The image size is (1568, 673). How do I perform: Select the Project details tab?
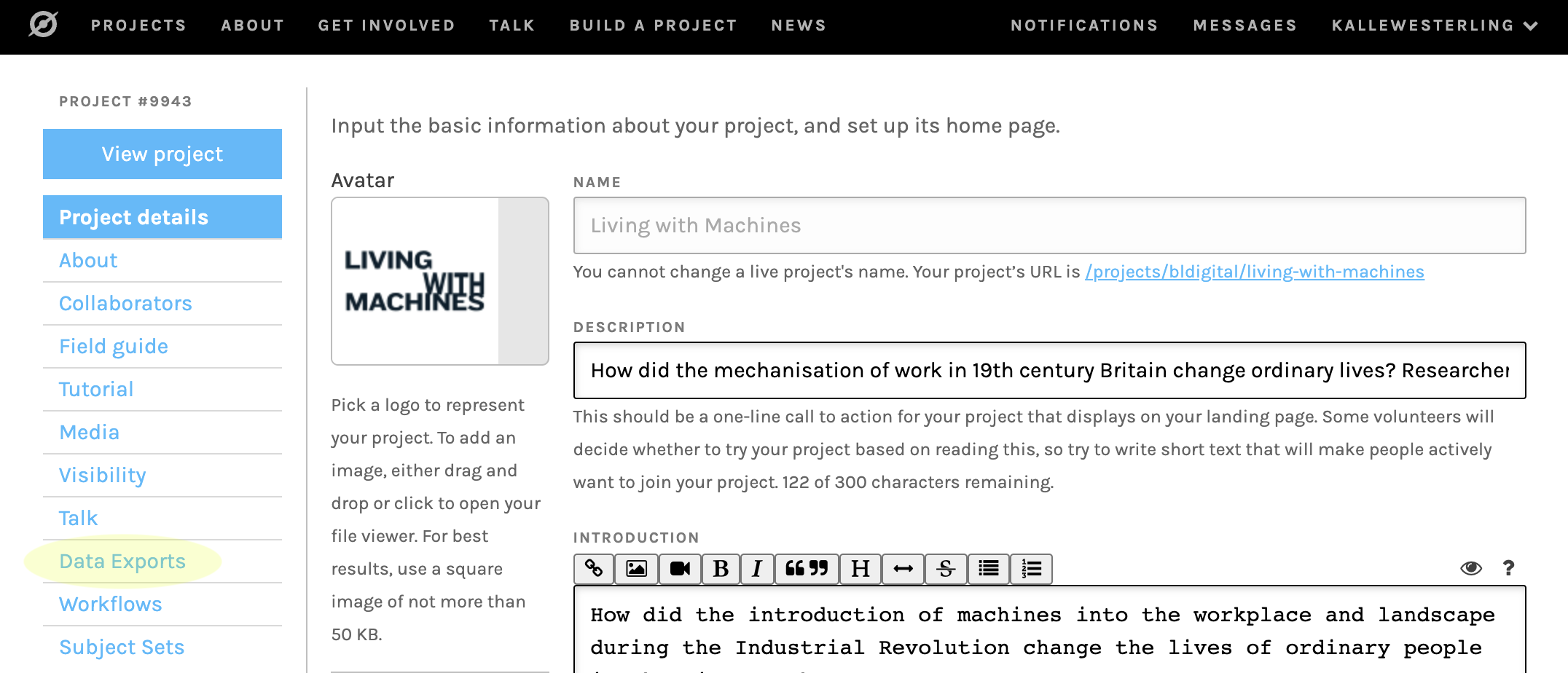coord(162,217)
